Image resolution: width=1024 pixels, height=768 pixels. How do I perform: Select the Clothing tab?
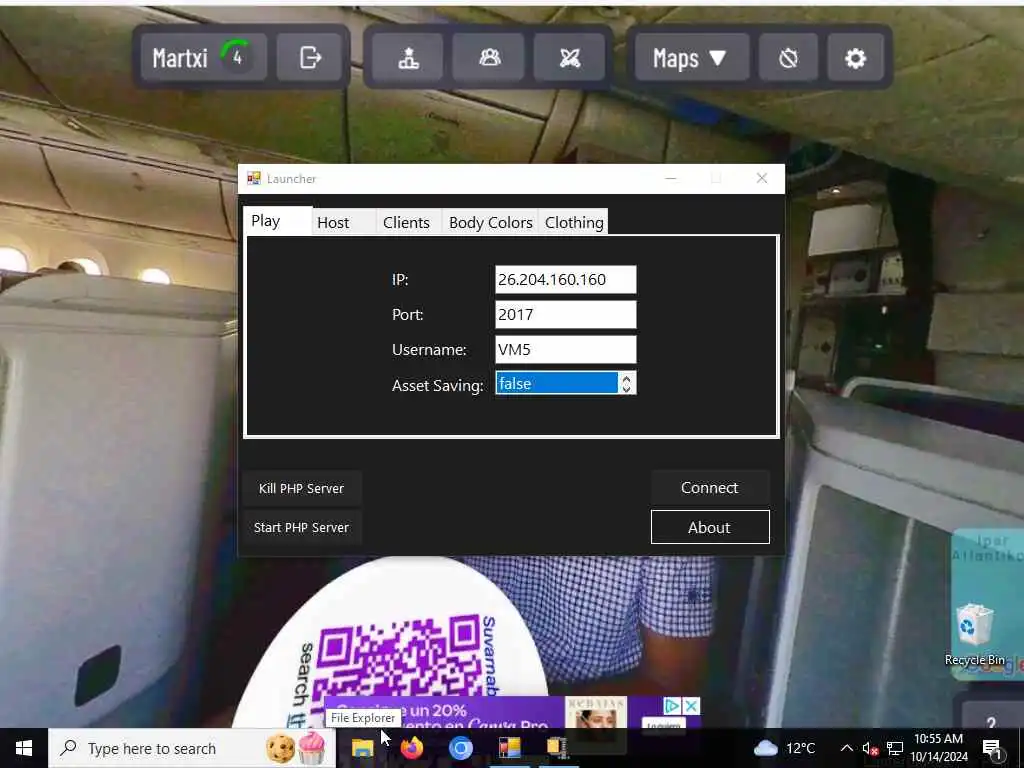pos(573,223)
